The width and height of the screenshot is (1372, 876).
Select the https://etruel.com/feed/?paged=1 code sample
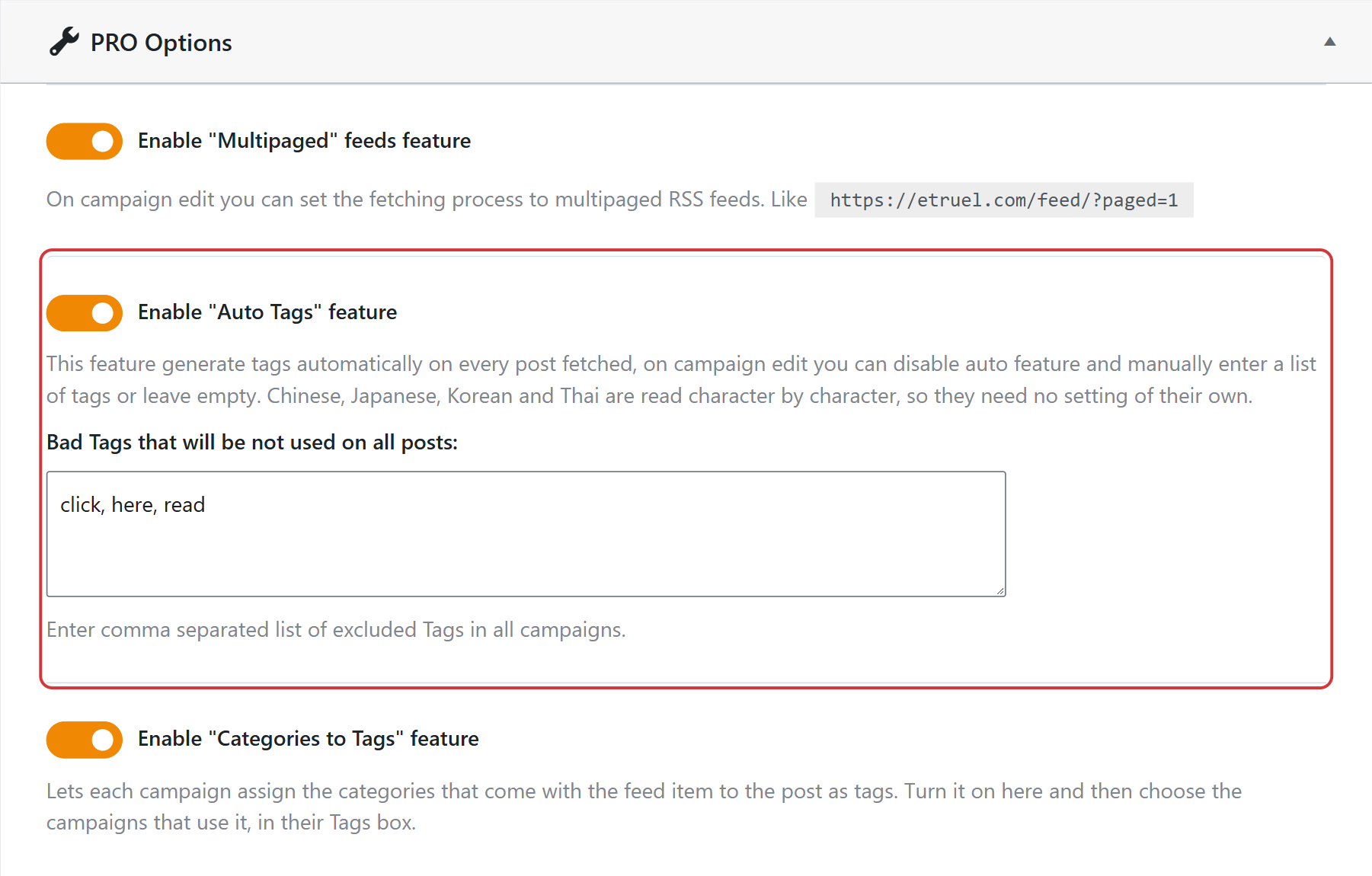click(1003, 200)
